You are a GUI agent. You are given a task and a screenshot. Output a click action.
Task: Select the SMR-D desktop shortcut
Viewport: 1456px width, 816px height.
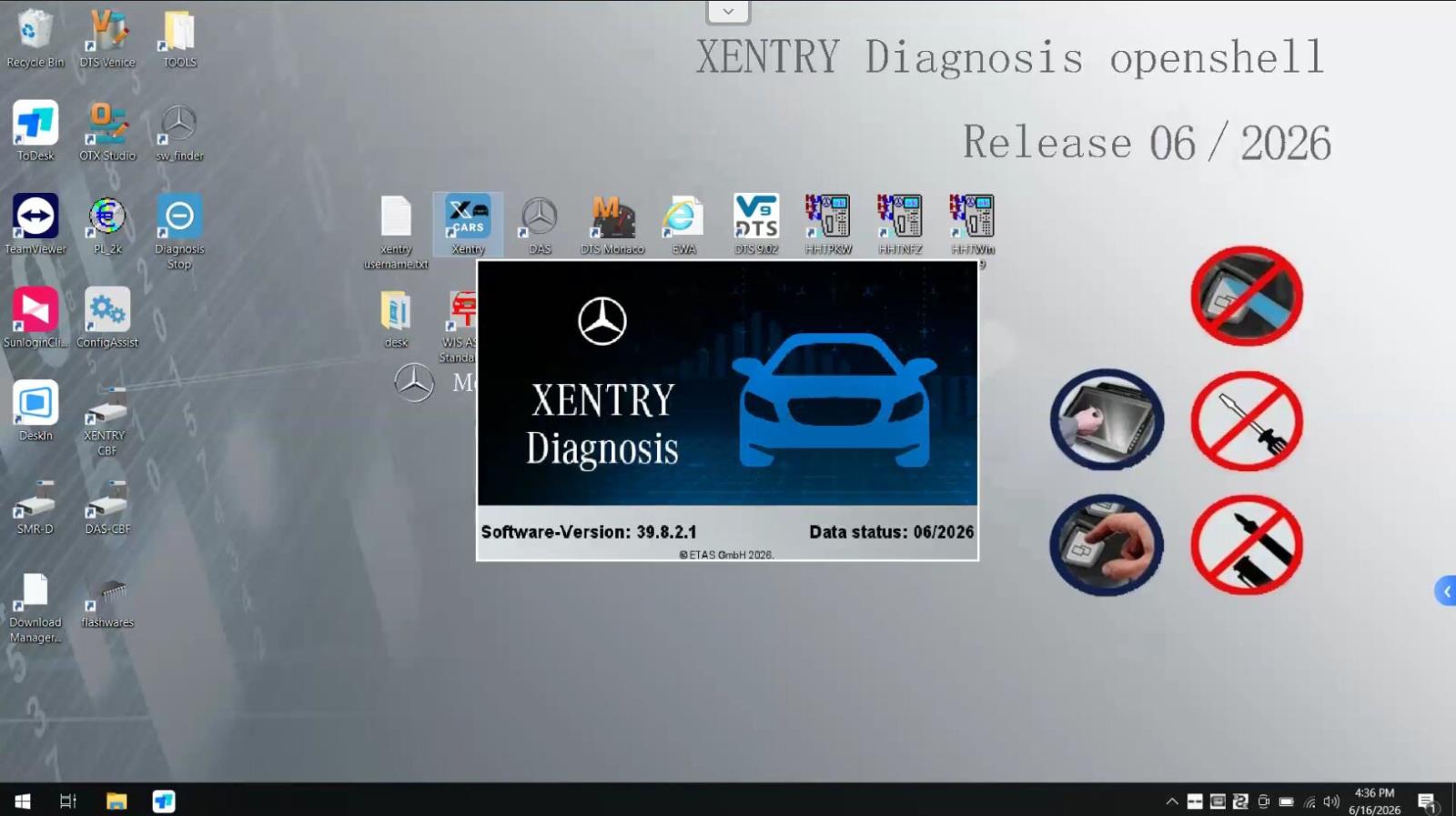(35, 505)
